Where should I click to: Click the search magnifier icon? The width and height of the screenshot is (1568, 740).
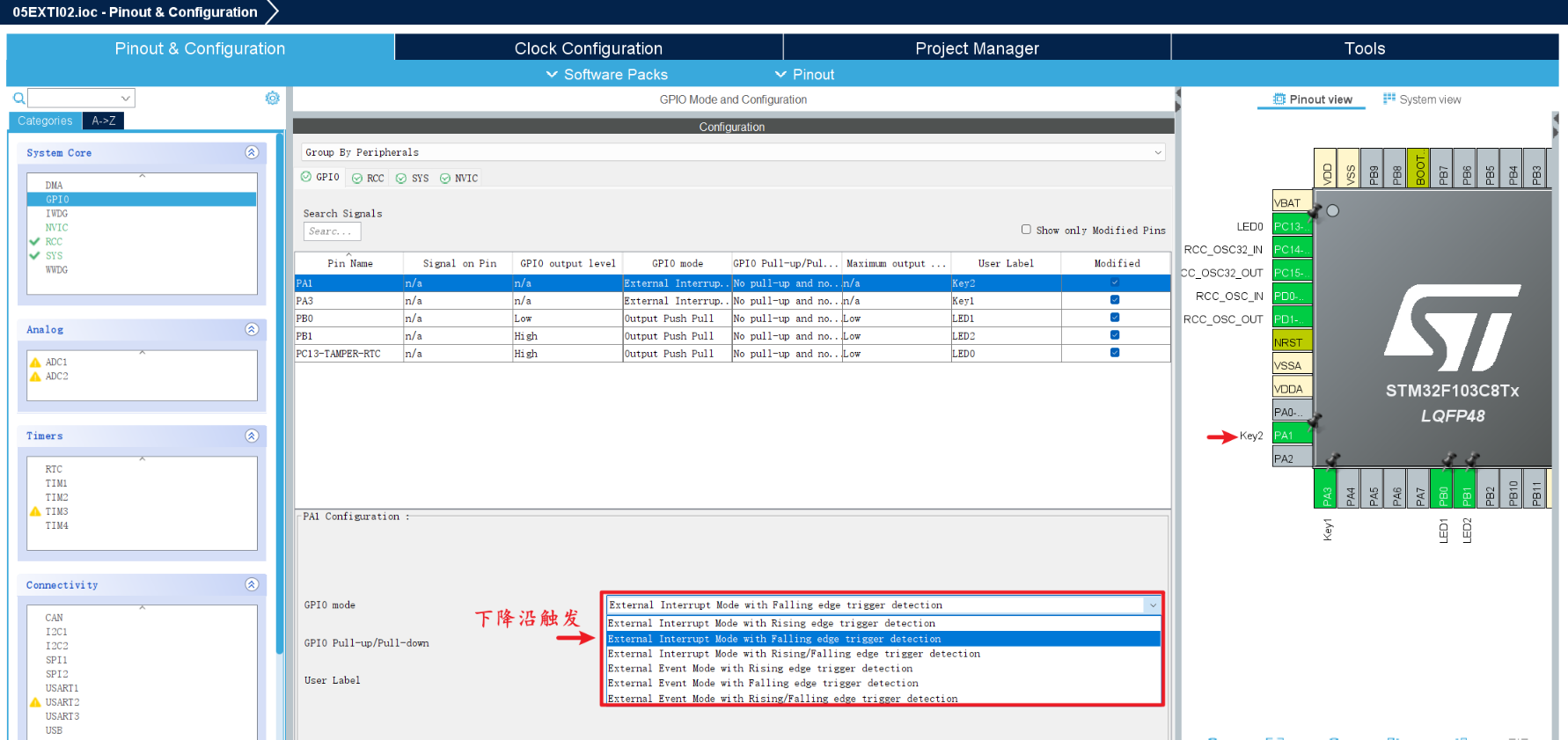[18, 99]
